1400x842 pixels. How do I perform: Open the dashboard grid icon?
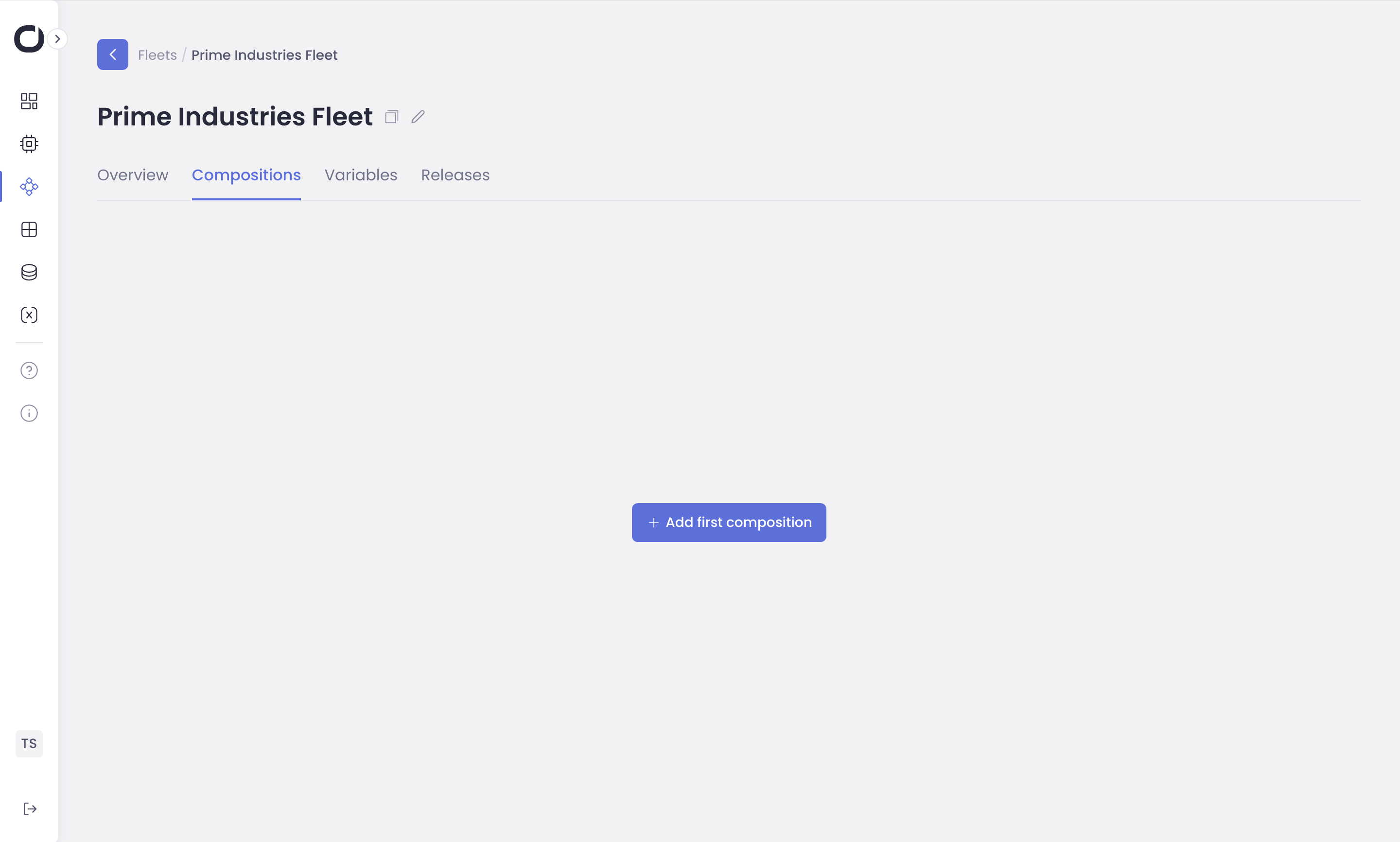(x=29, y=101)
